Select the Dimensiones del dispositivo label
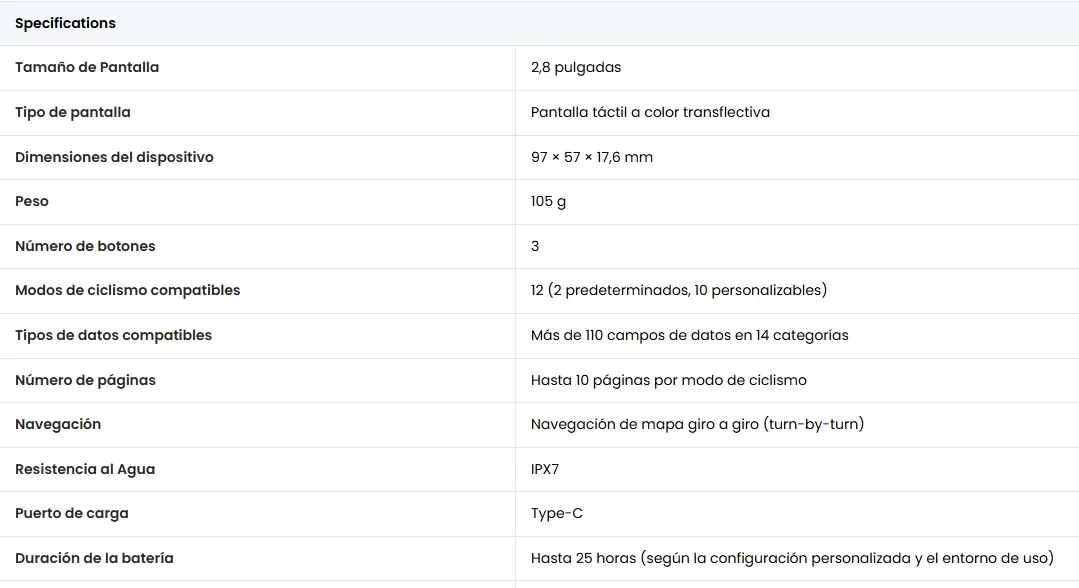The image size is (1079, 588). [114, 157]
